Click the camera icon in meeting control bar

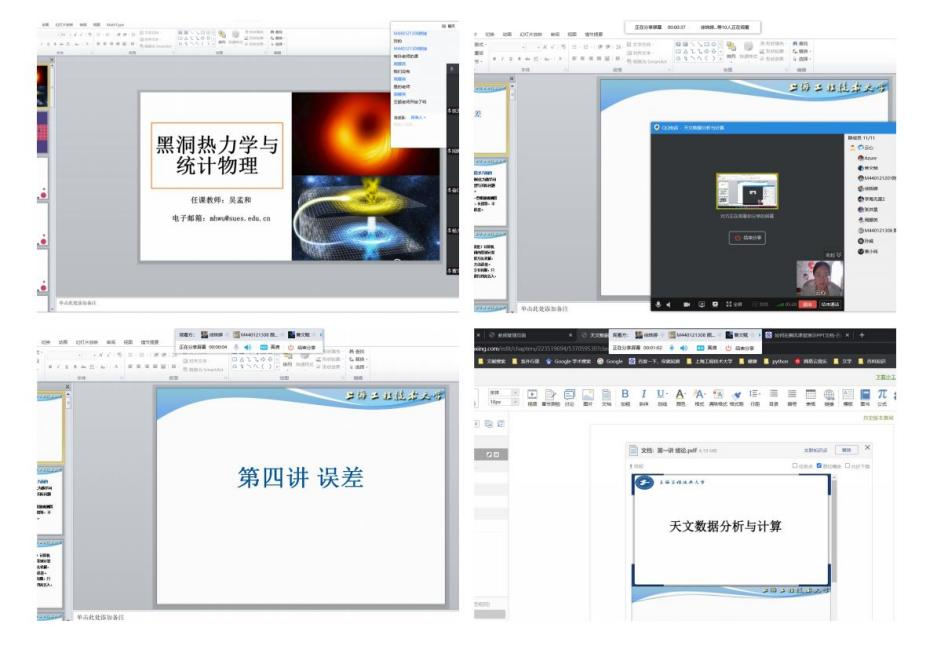(687, 304)
